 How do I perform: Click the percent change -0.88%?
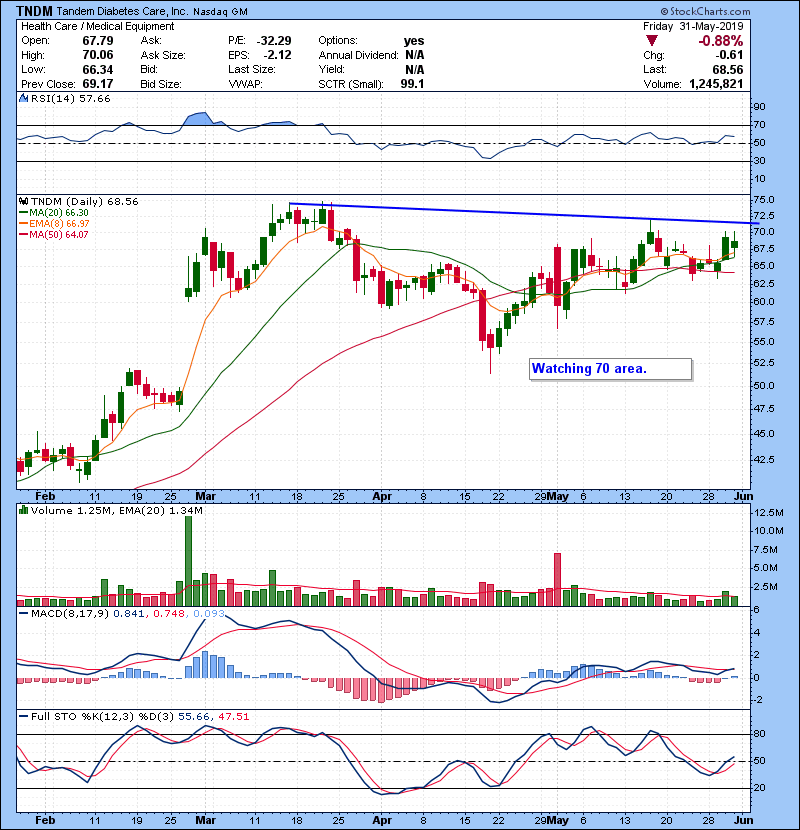pos(720,41)
